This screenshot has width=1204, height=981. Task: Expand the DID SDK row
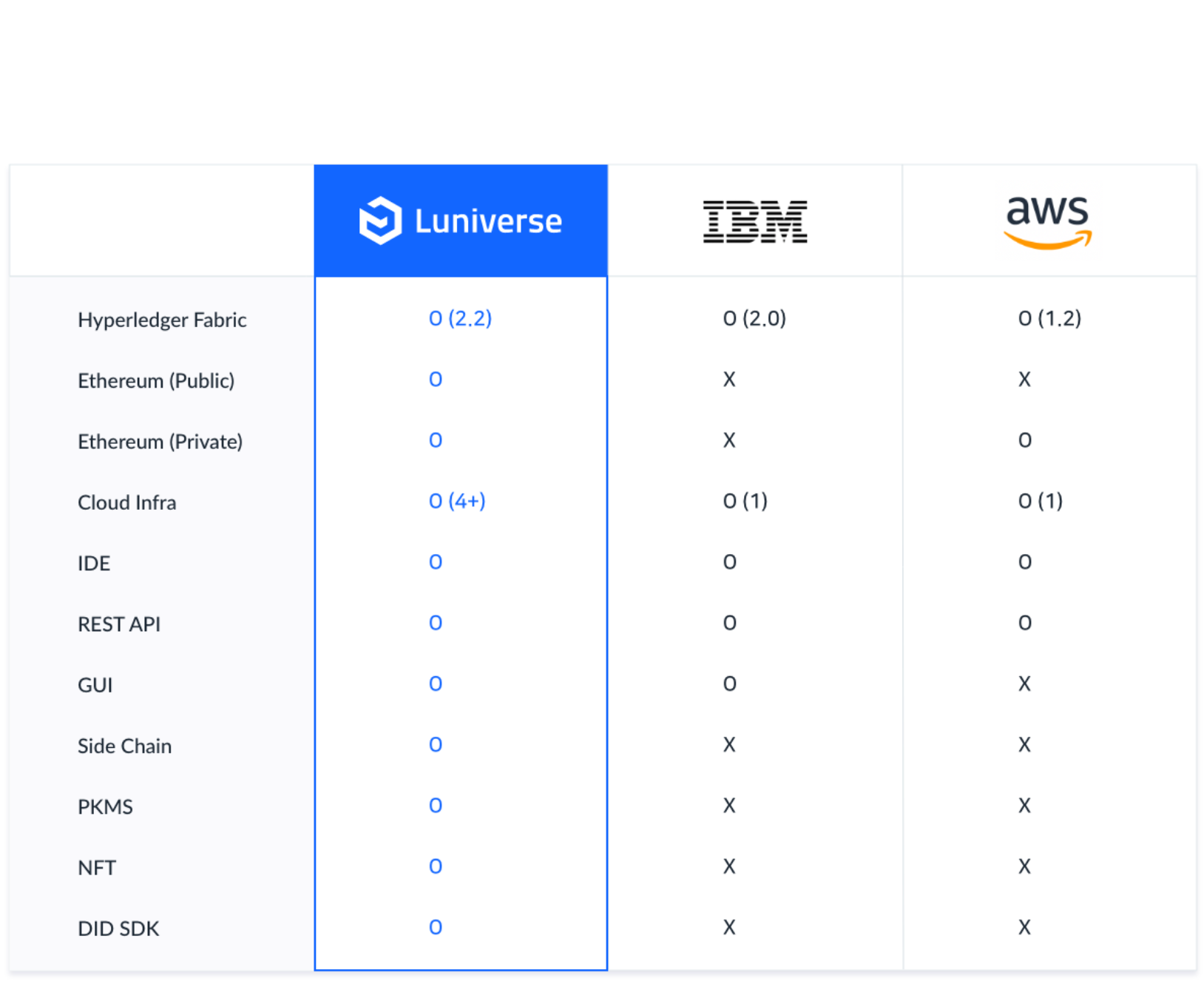tap(118, 928)
